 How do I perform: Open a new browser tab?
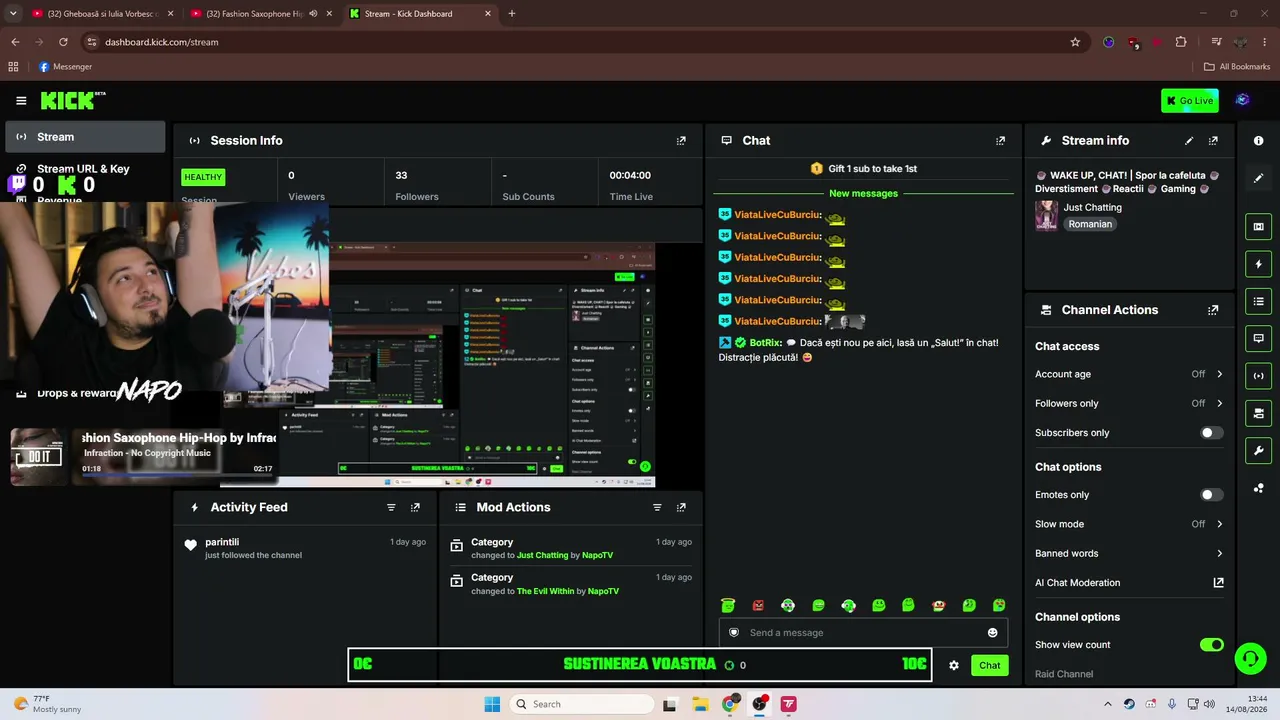512,14
